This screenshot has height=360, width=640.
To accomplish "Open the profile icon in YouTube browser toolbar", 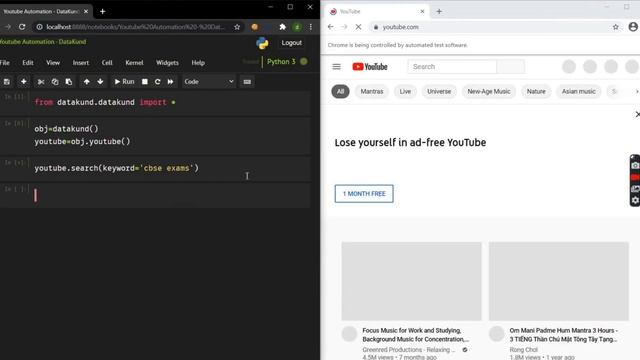I will tap(633, 27).
